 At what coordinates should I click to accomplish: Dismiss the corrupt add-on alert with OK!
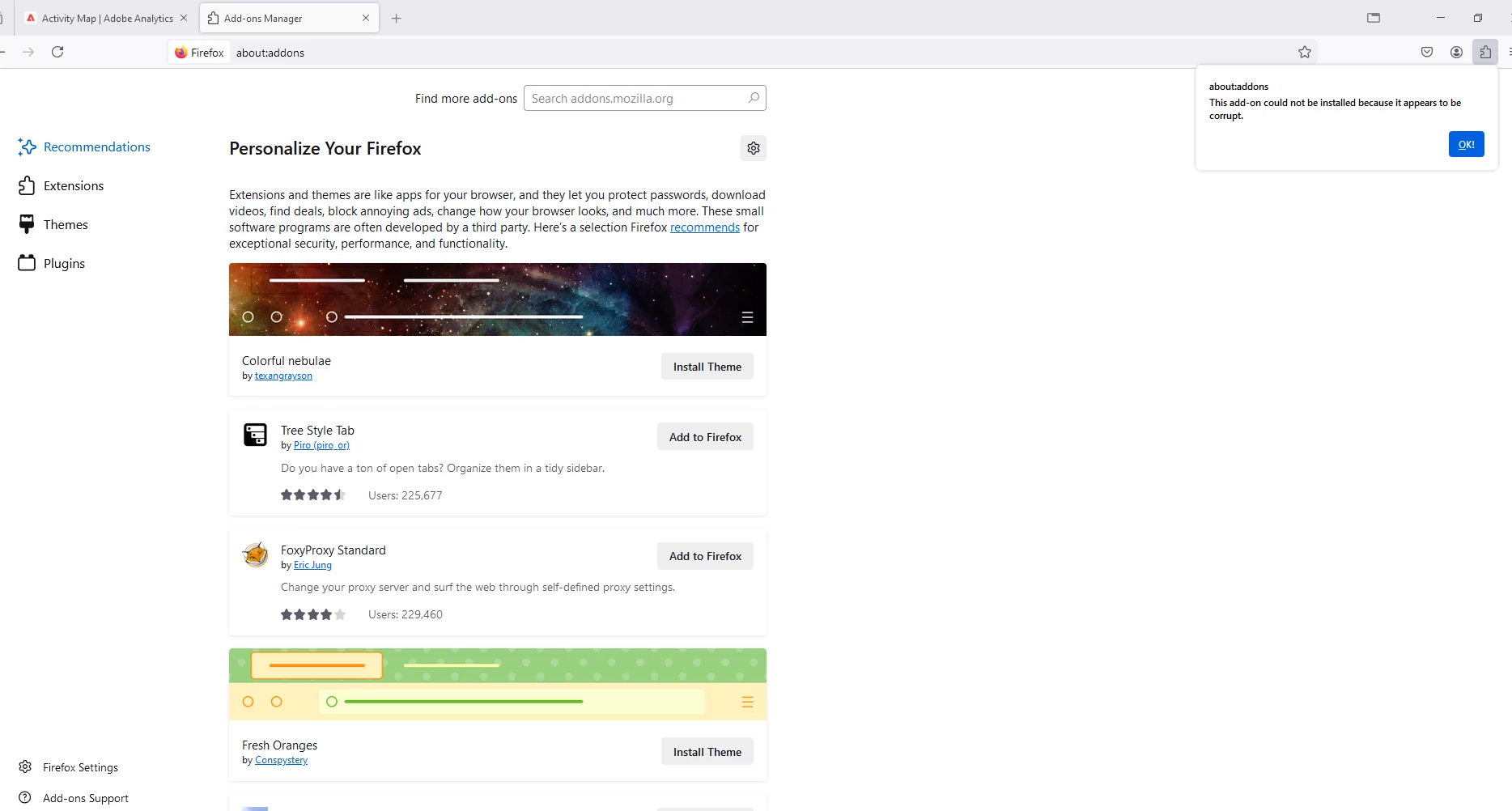click(1466, 144)
